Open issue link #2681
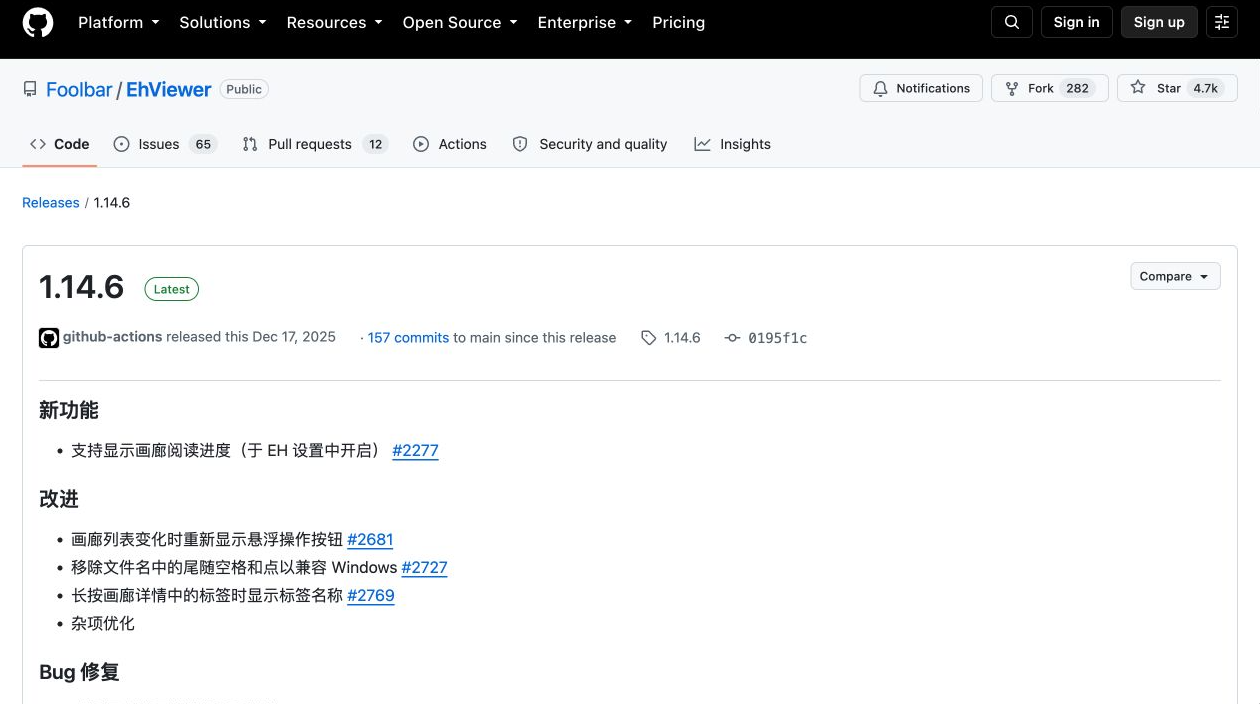Image resolution: width=1260 pixels, height=704 pixels. point(370,539)
